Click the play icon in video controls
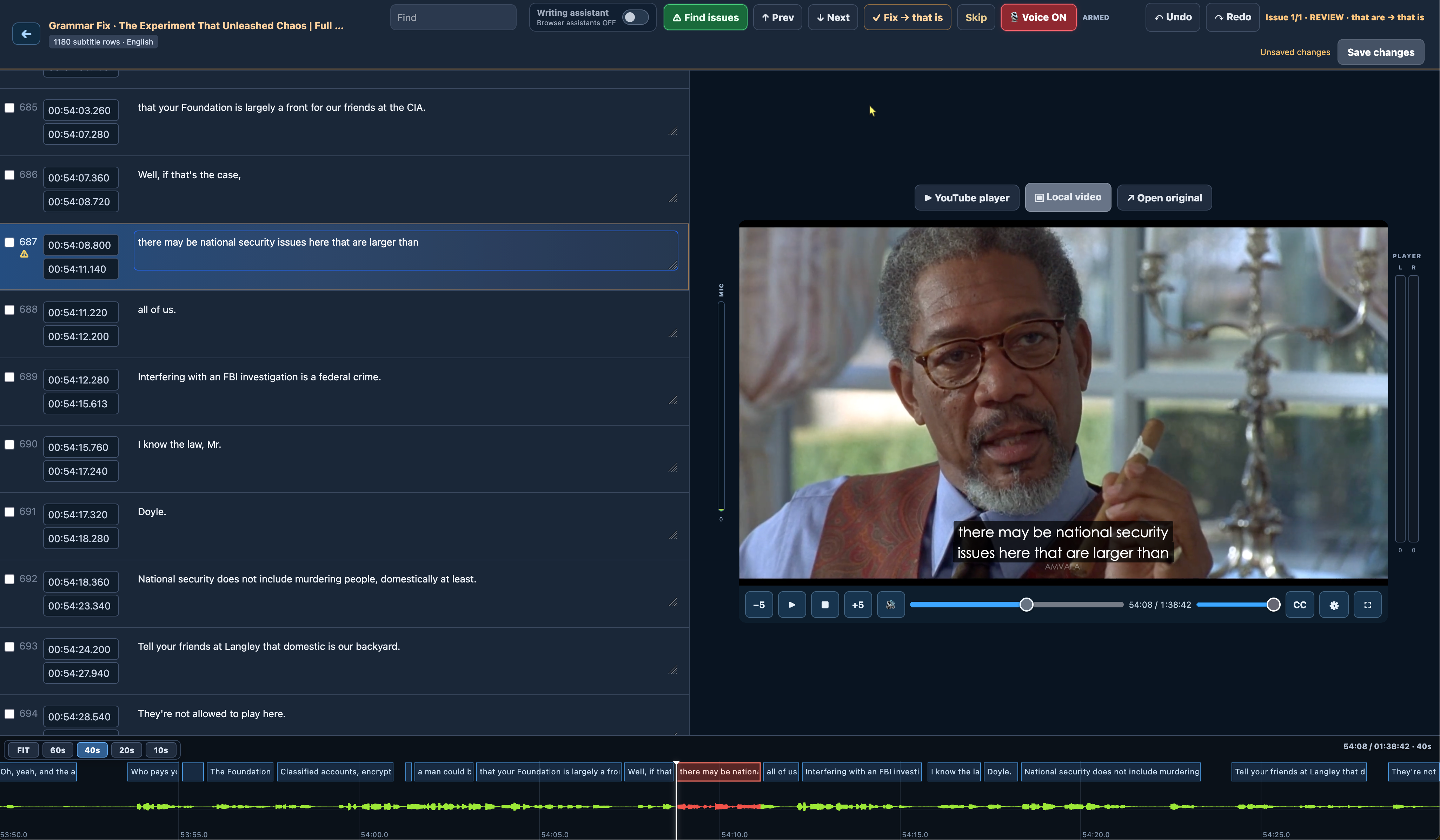Screen dimensions: 1440x840 (x=792, y=605)
